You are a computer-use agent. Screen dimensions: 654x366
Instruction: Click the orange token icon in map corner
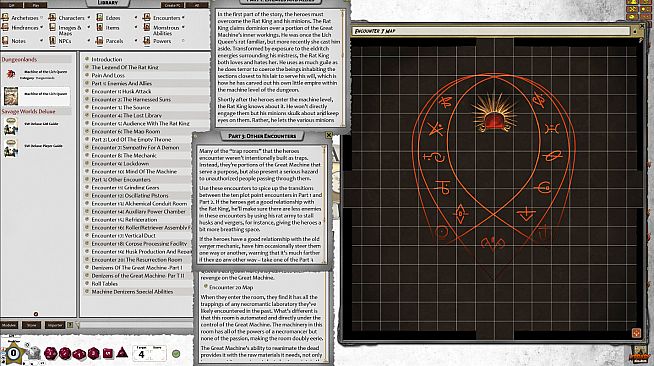[636, 333]
